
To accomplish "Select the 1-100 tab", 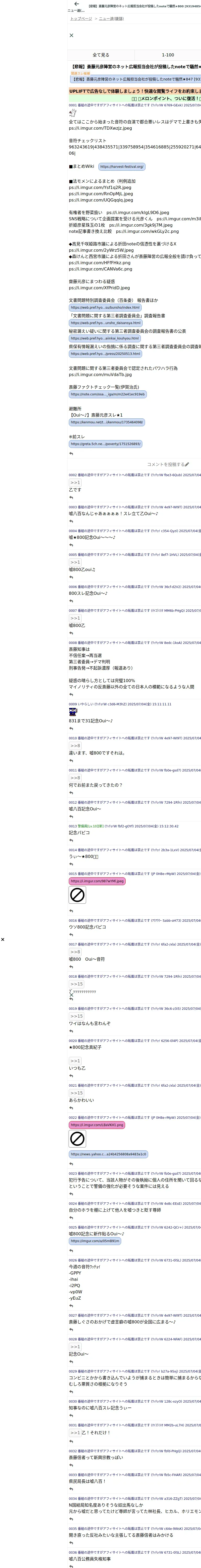I will point(167,55).
